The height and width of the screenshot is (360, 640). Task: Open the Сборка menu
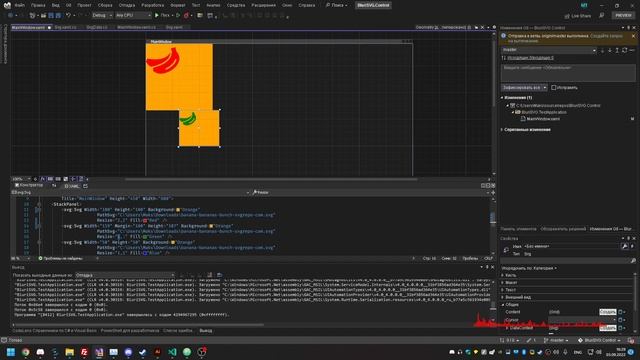pyautogui.click(x=105, y=5)
